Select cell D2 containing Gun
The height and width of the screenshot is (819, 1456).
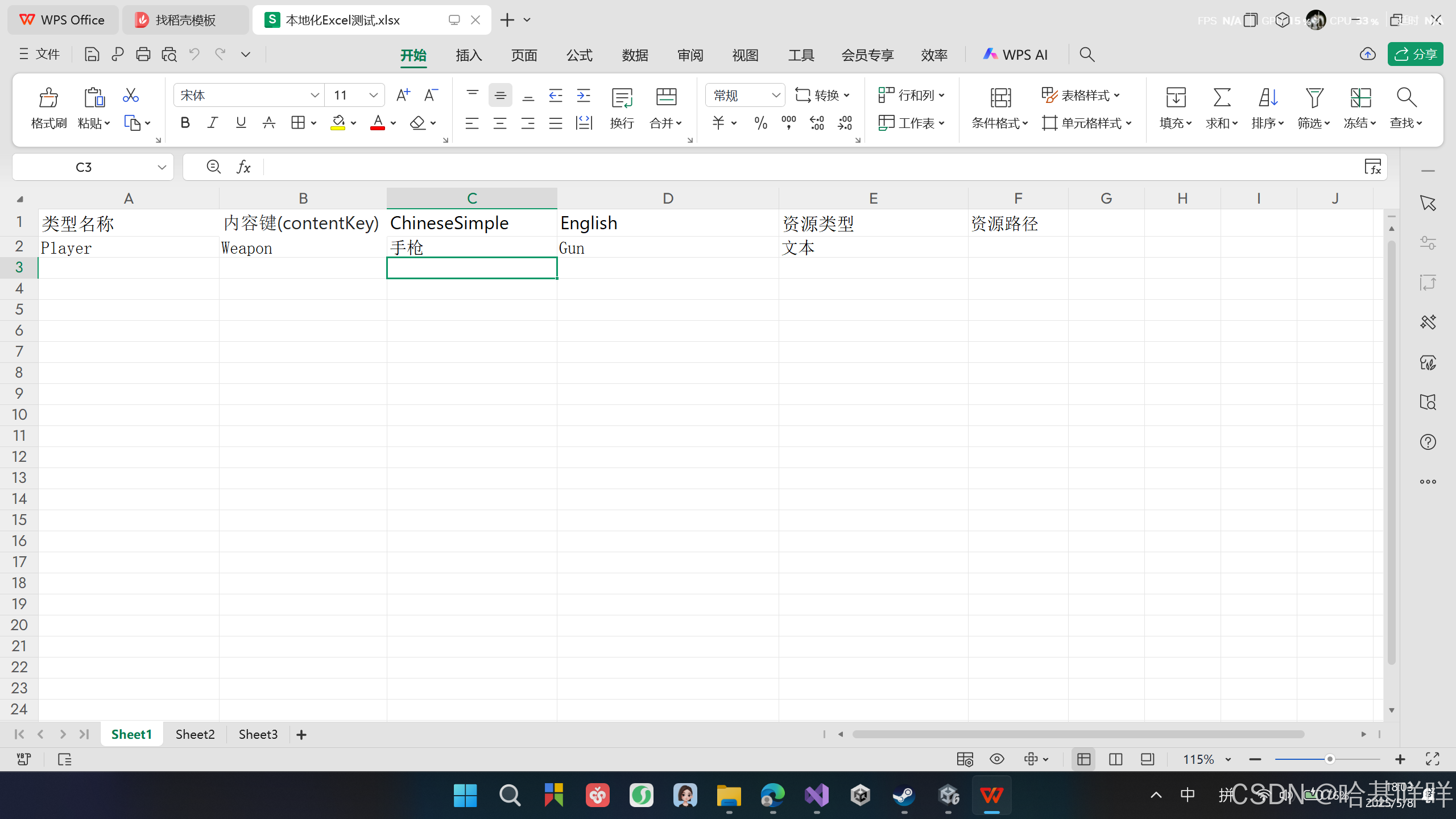point(668,247)
